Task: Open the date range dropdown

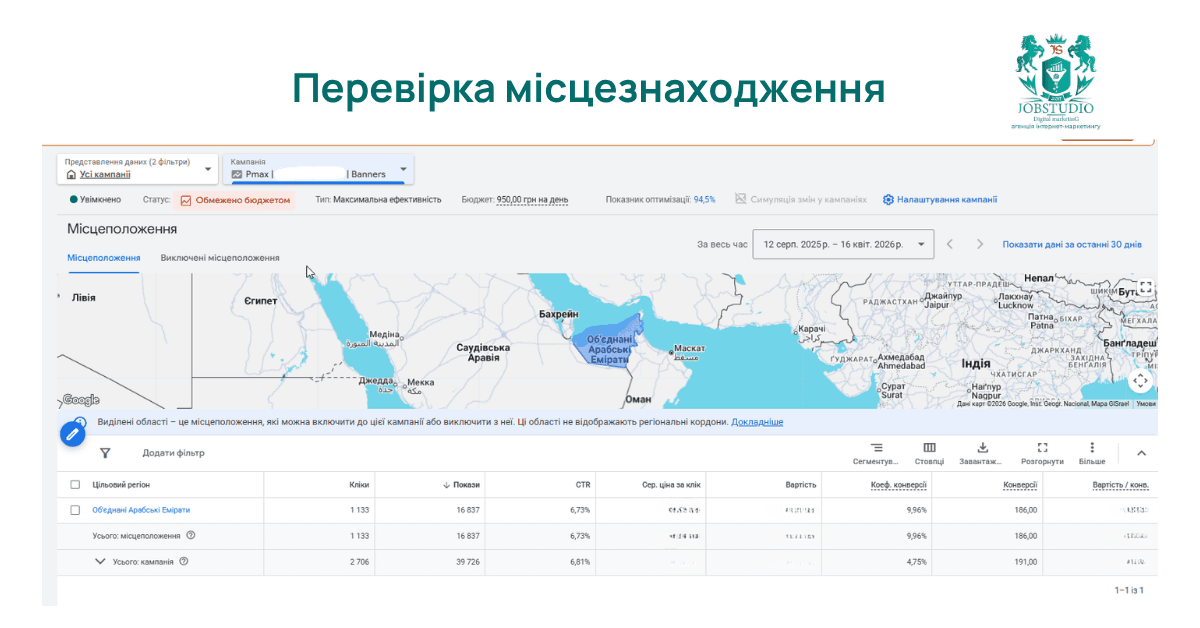Action: [844, 244]
